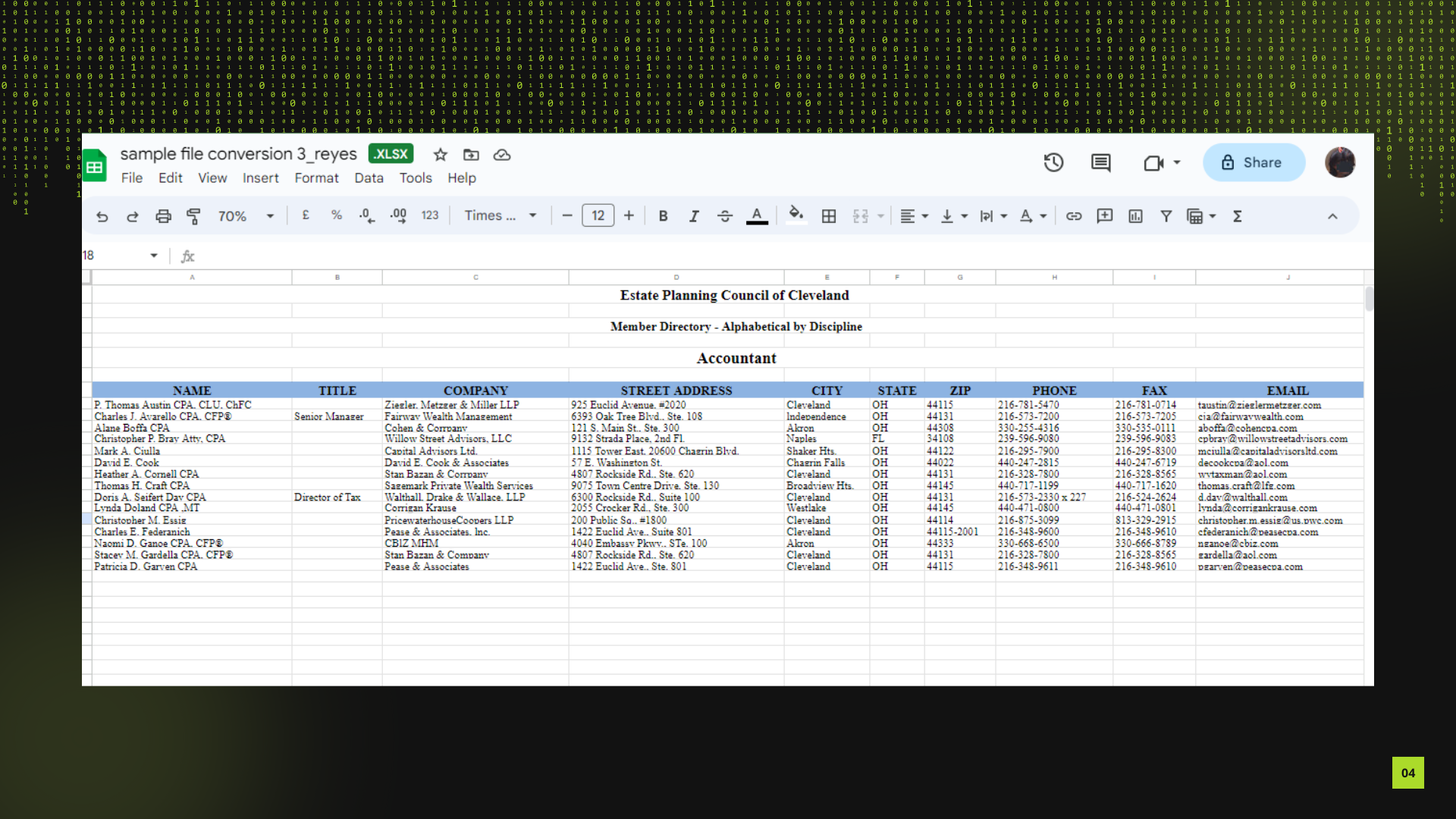Collapse the toolbar with the chevron

coord(1332,216)
